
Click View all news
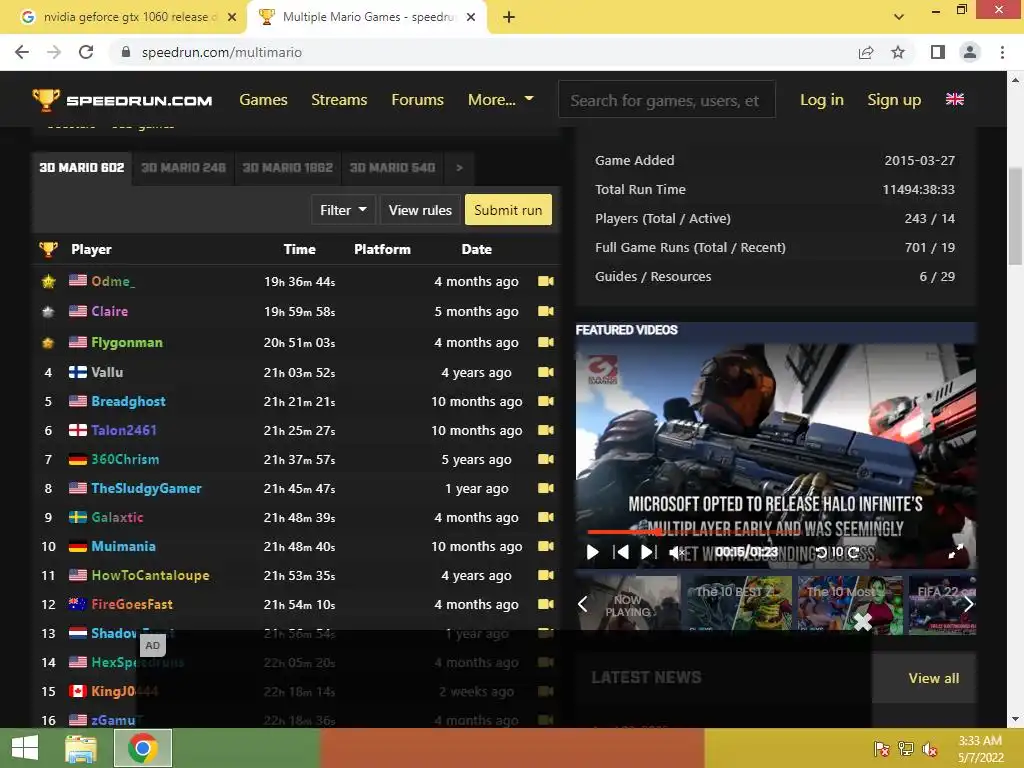coord(933,679)
